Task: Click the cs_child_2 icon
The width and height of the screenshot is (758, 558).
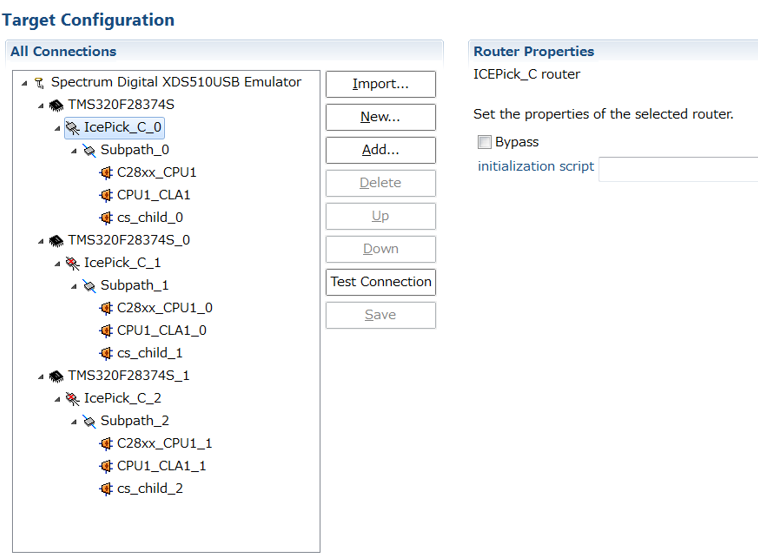Action: [x=106, y=489]
